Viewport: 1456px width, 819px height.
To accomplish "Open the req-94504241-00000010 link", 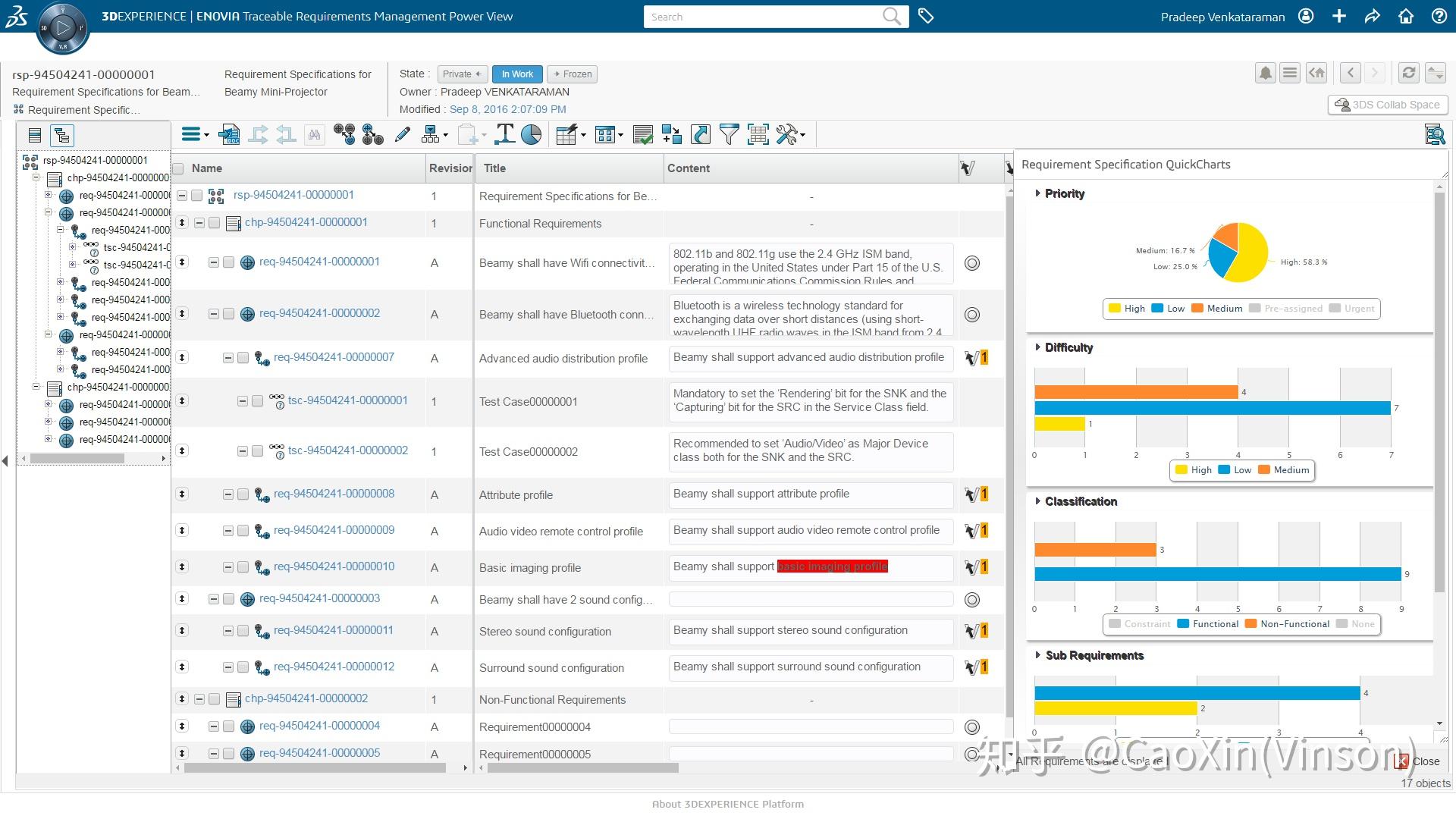I will [x=334, y=566].
